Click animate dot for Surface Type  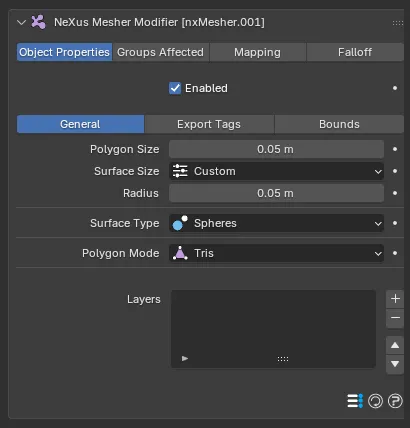pos(395,223)
